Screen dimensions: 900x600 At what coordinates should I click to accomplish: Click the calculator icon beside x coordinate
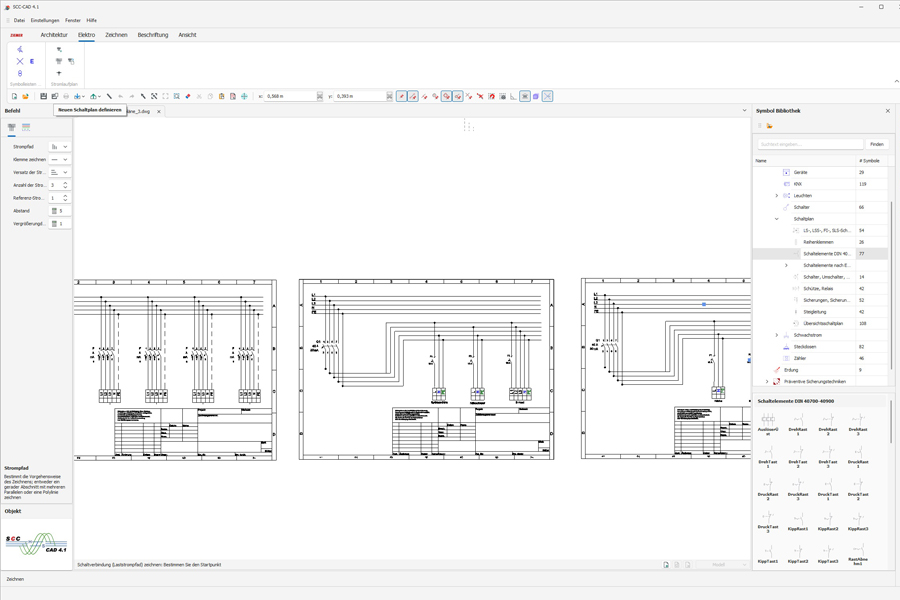point(320,96)
